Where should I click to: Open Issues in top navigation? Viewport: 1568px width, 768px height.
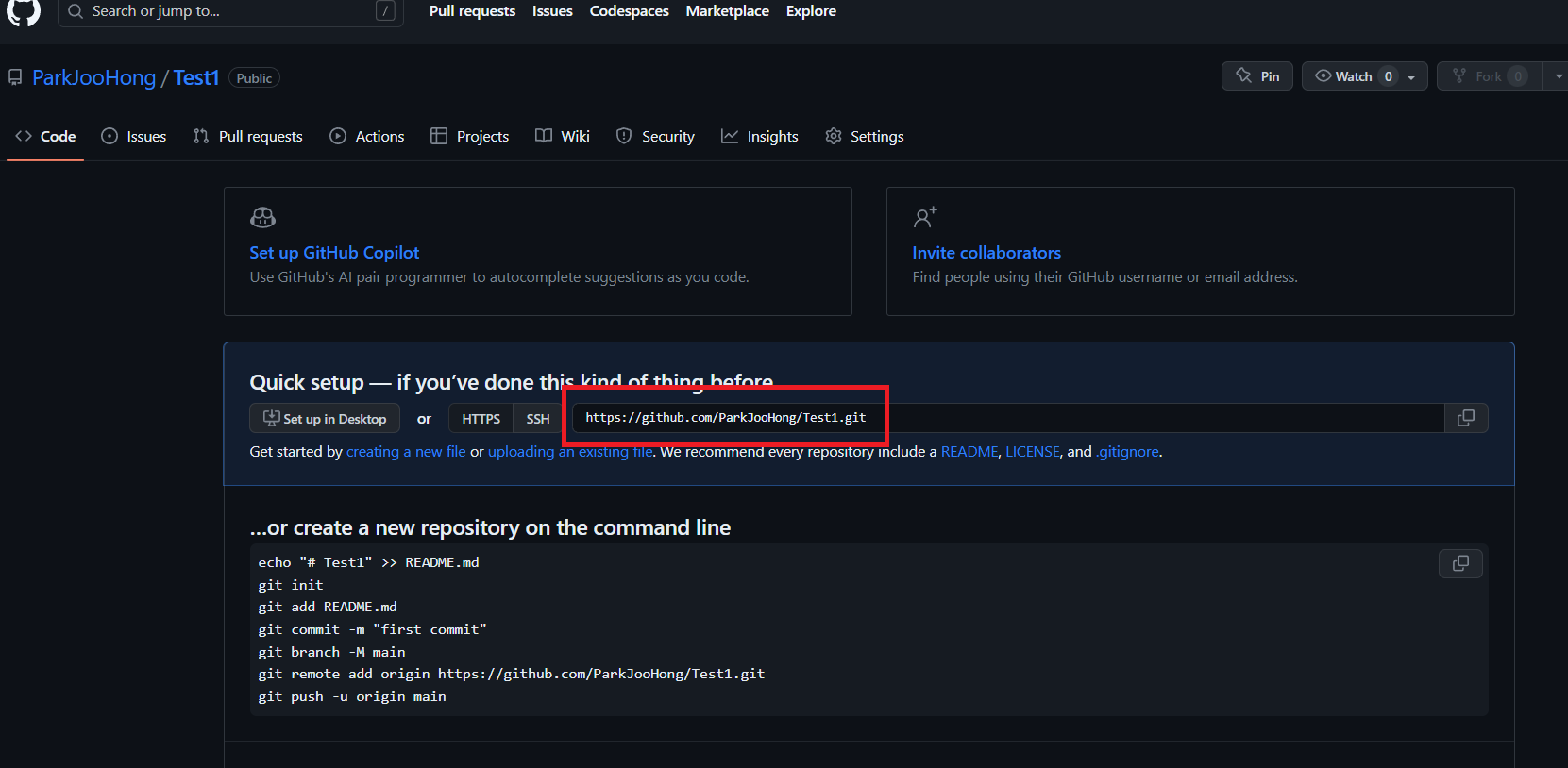tap(552, 11)
